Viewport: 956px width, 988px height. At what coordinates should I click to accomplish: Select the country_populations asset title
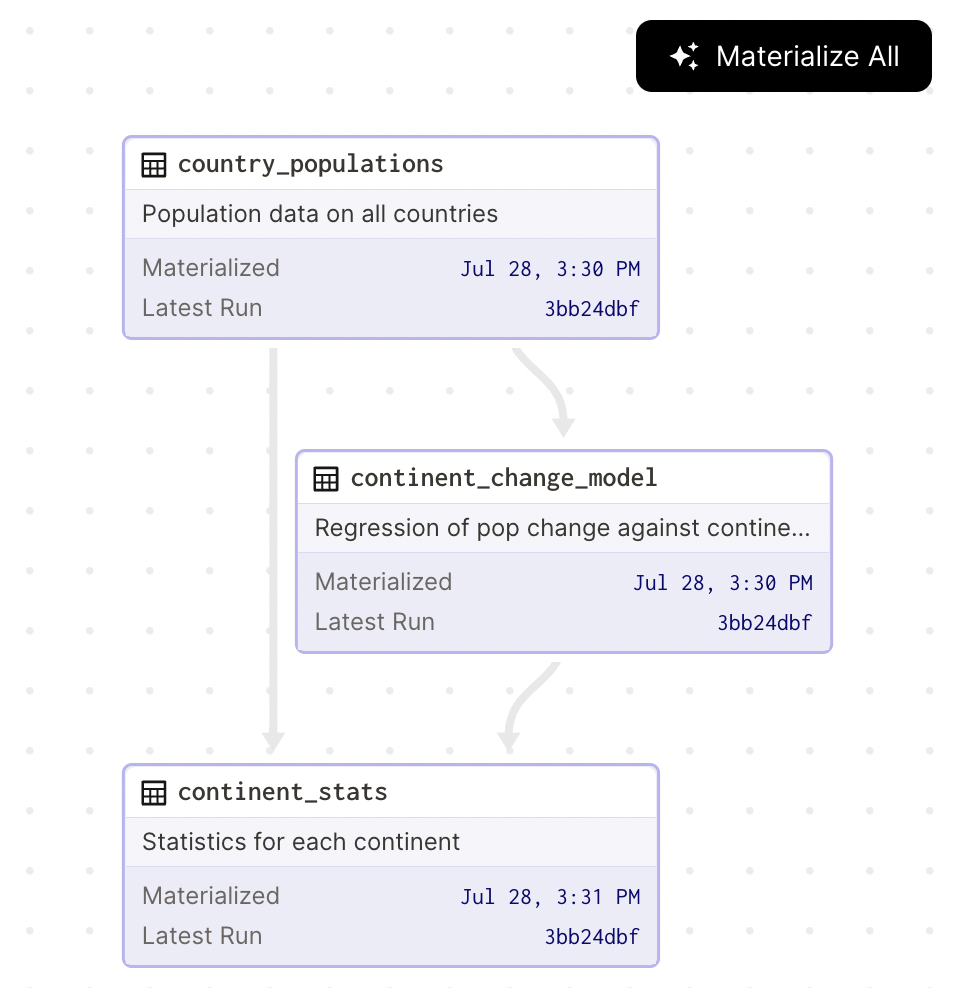click(310, 164)
